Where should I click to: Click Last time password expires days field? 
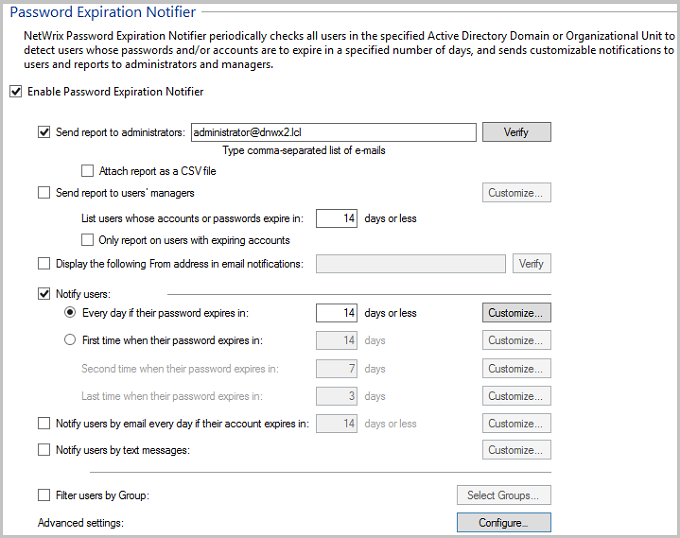click(x=337, y=396)
